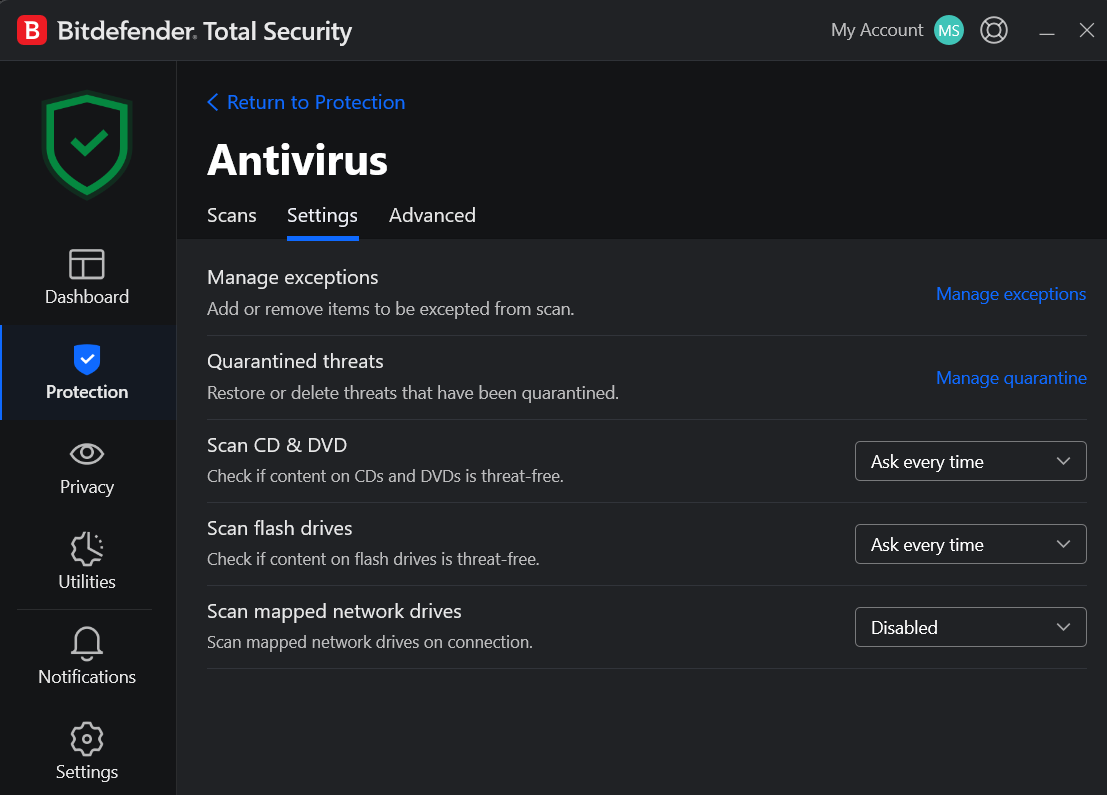Open the Utilities clock icon

pos(87,549)
